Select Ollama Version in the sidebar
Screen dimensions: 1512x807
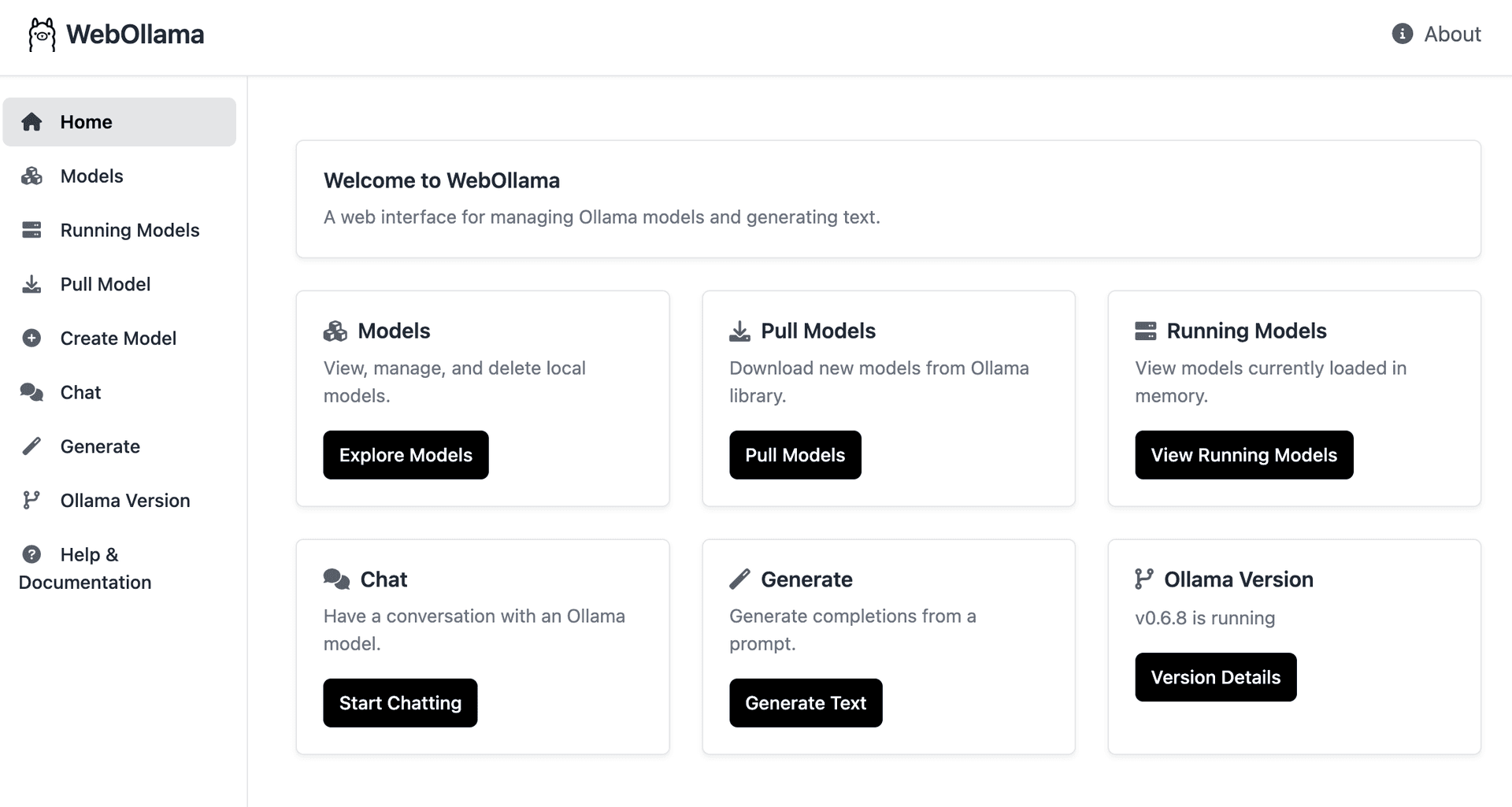click(120, 500)
